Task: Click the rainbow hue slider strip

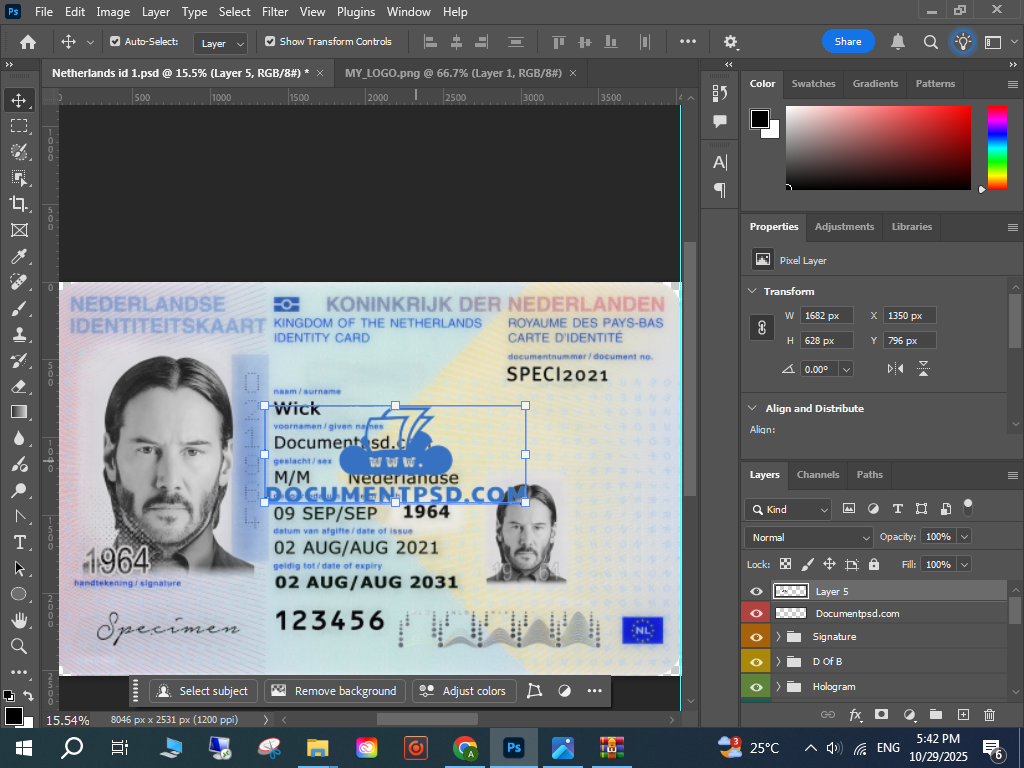Action: 997,147
